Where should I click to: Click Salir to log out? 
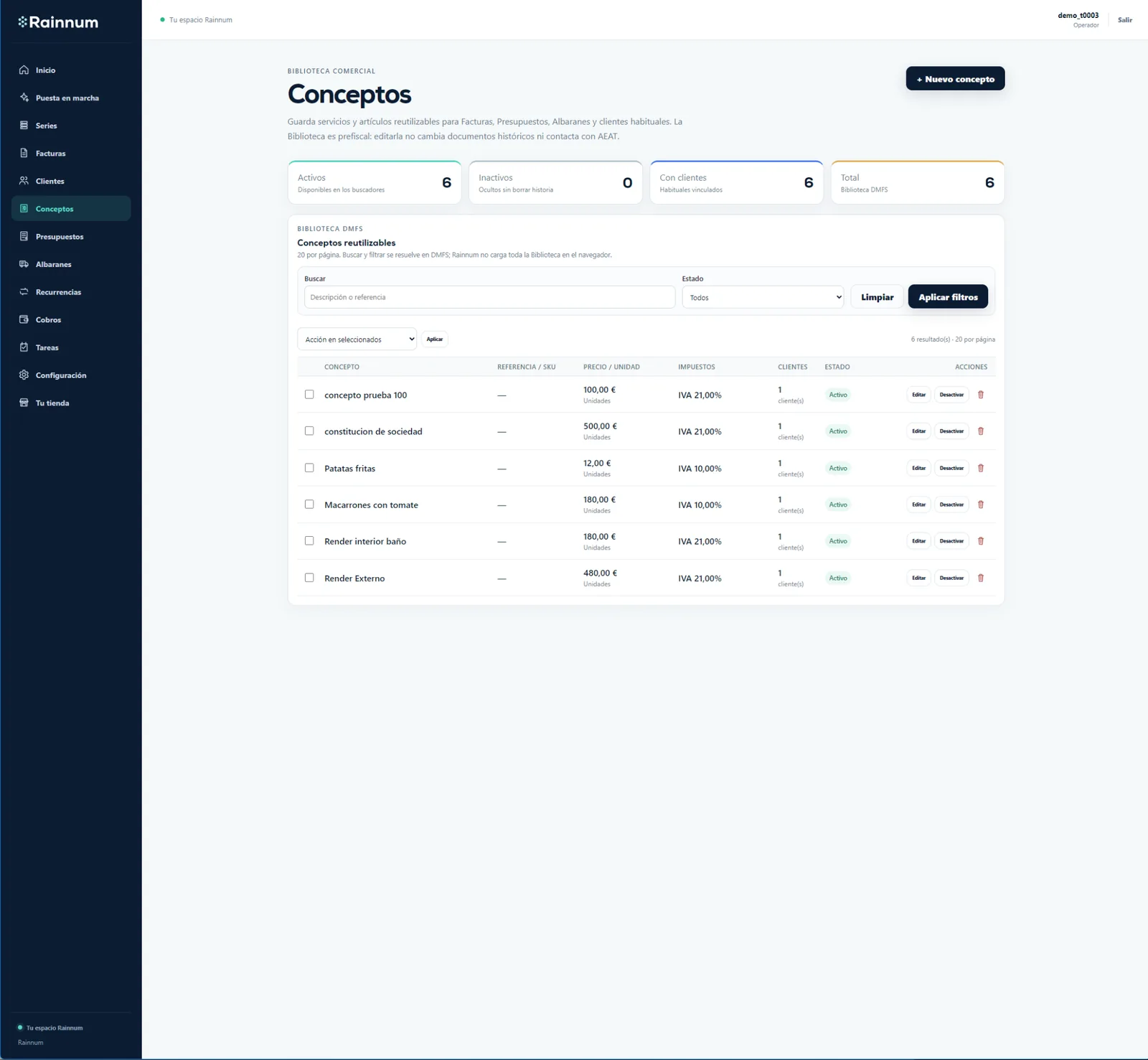point(1125,20)
